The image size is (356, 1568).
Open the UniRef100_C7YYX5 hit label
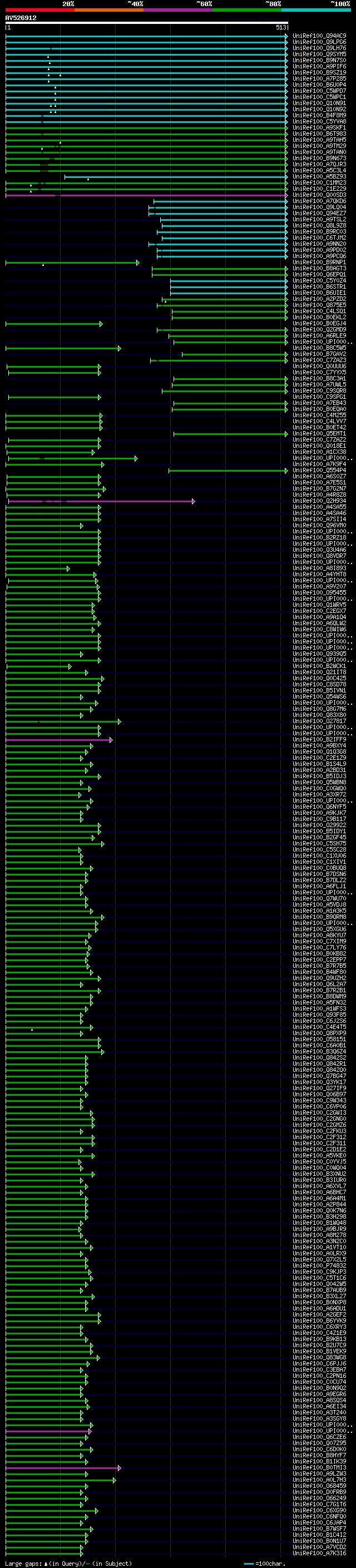[x=319, y=373]
